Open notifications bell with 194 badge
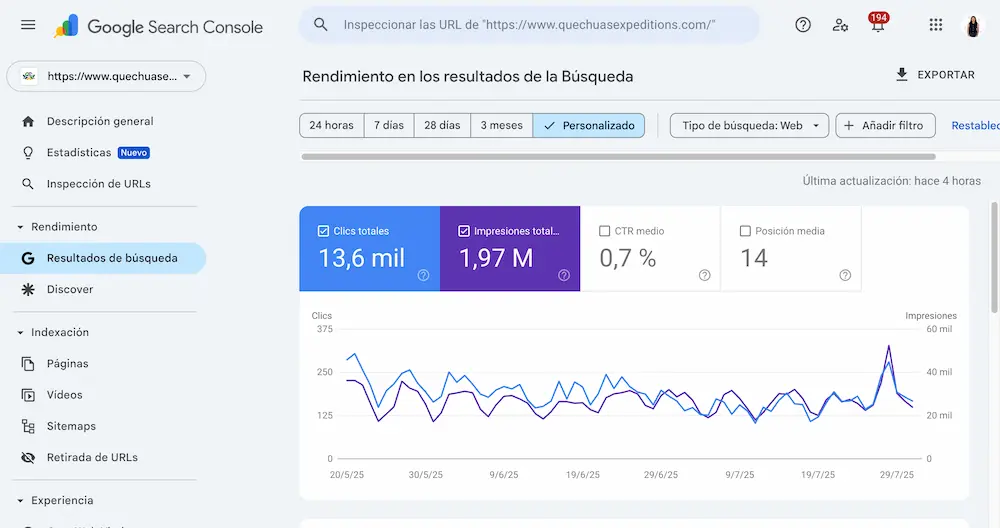Screen dimensions: 1000x528 pos(878,23)
